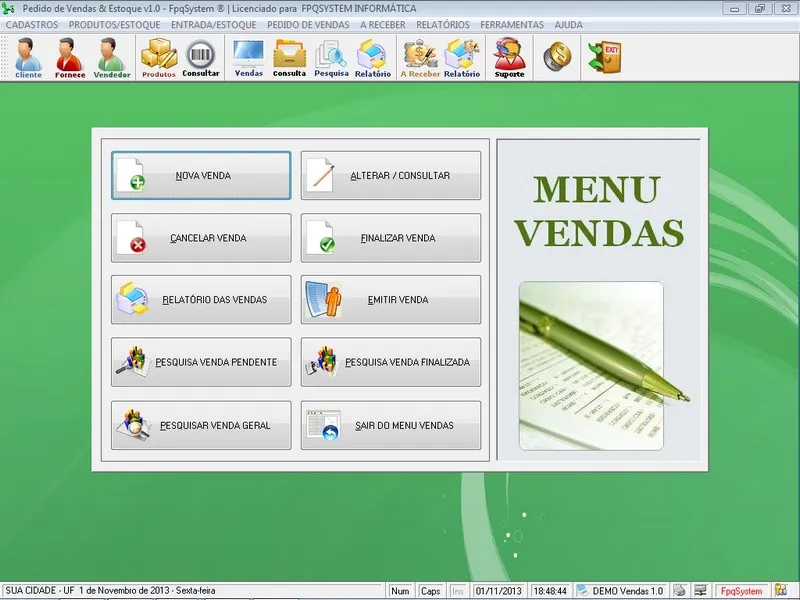
Task: Open Produtos boxes icon in toolbar
Action: coord(158,58)
